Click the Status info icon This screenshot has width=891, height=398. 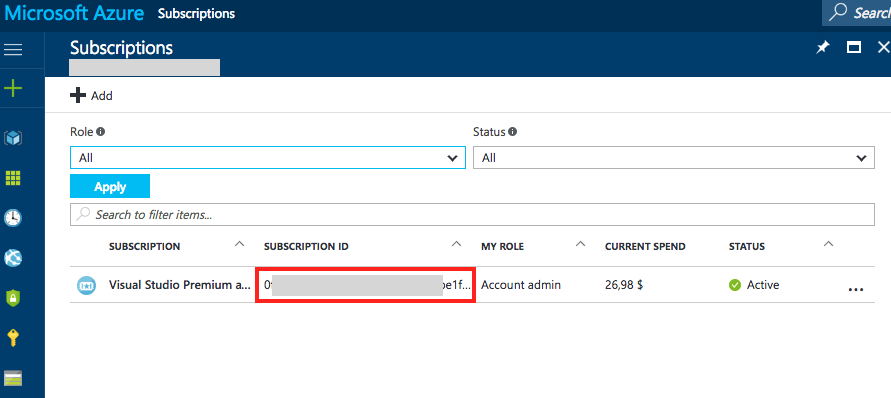pos(513,132)
